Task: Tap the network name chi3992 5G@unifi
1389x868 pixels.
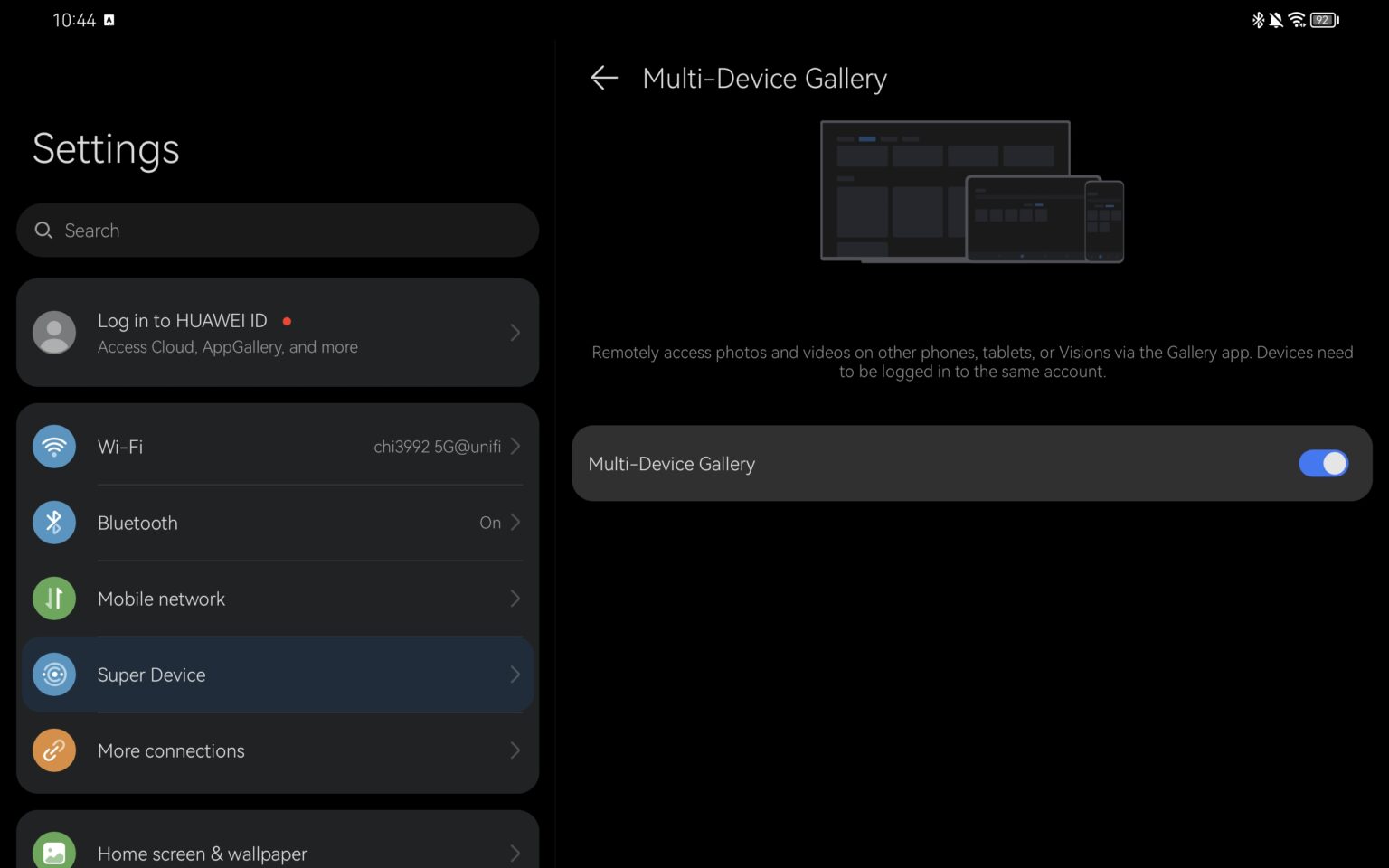Action: tap(437, 447)
